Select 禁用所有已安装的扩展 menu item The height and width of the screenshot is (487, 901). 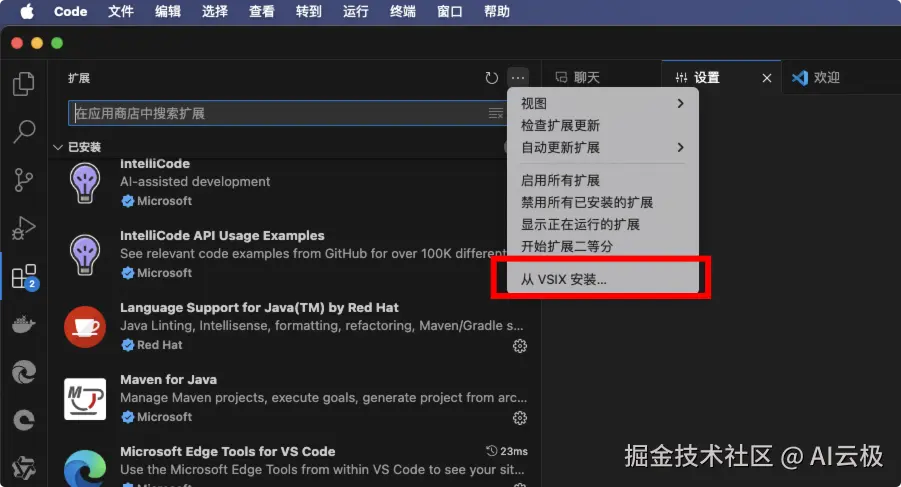tap(602, 202)
